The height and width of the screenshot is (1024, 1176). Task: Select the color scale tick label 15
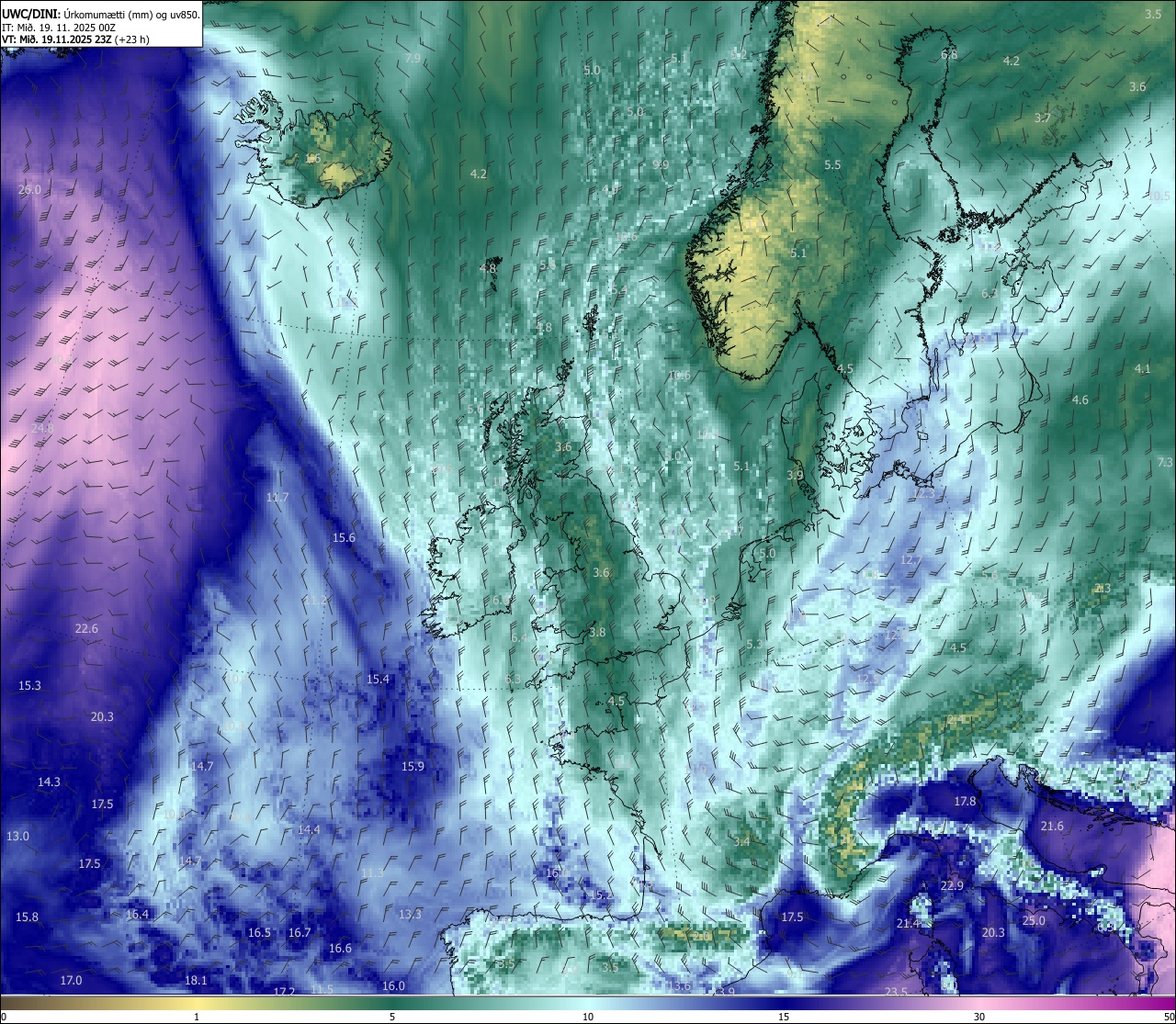click(x=784, y=1017)
